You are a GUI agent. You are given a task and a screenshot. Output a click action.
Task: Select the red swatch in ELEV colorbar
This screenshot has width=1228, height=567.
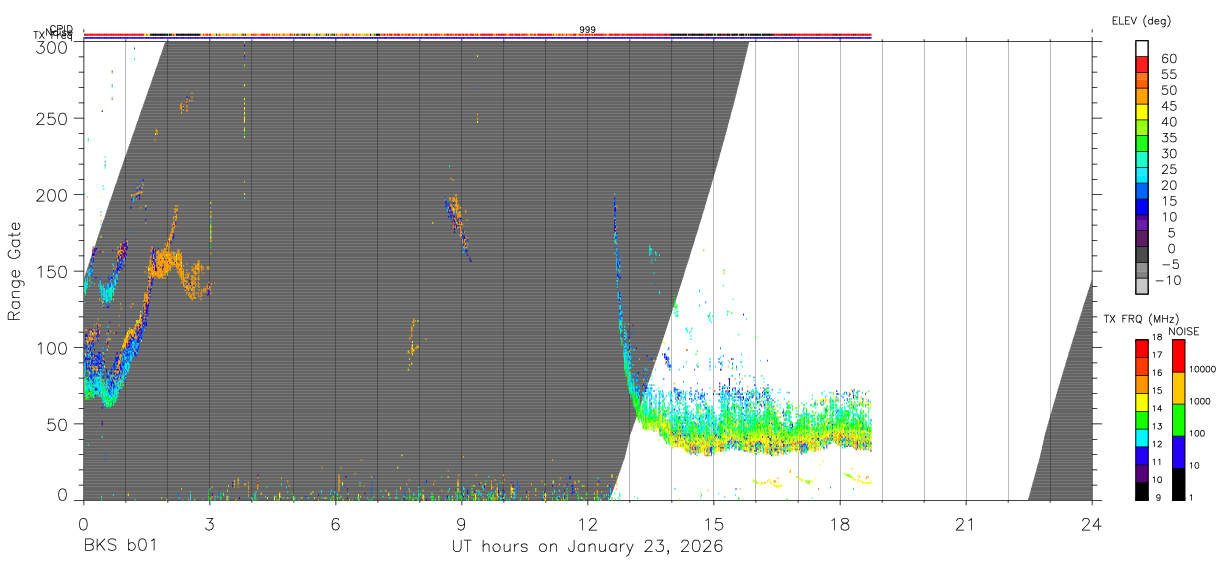[1142, 64]
